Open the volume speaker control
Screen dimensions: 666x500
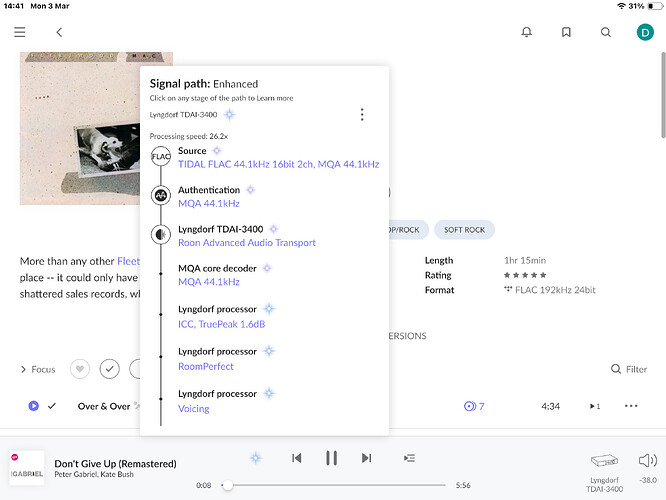point(648,460)
